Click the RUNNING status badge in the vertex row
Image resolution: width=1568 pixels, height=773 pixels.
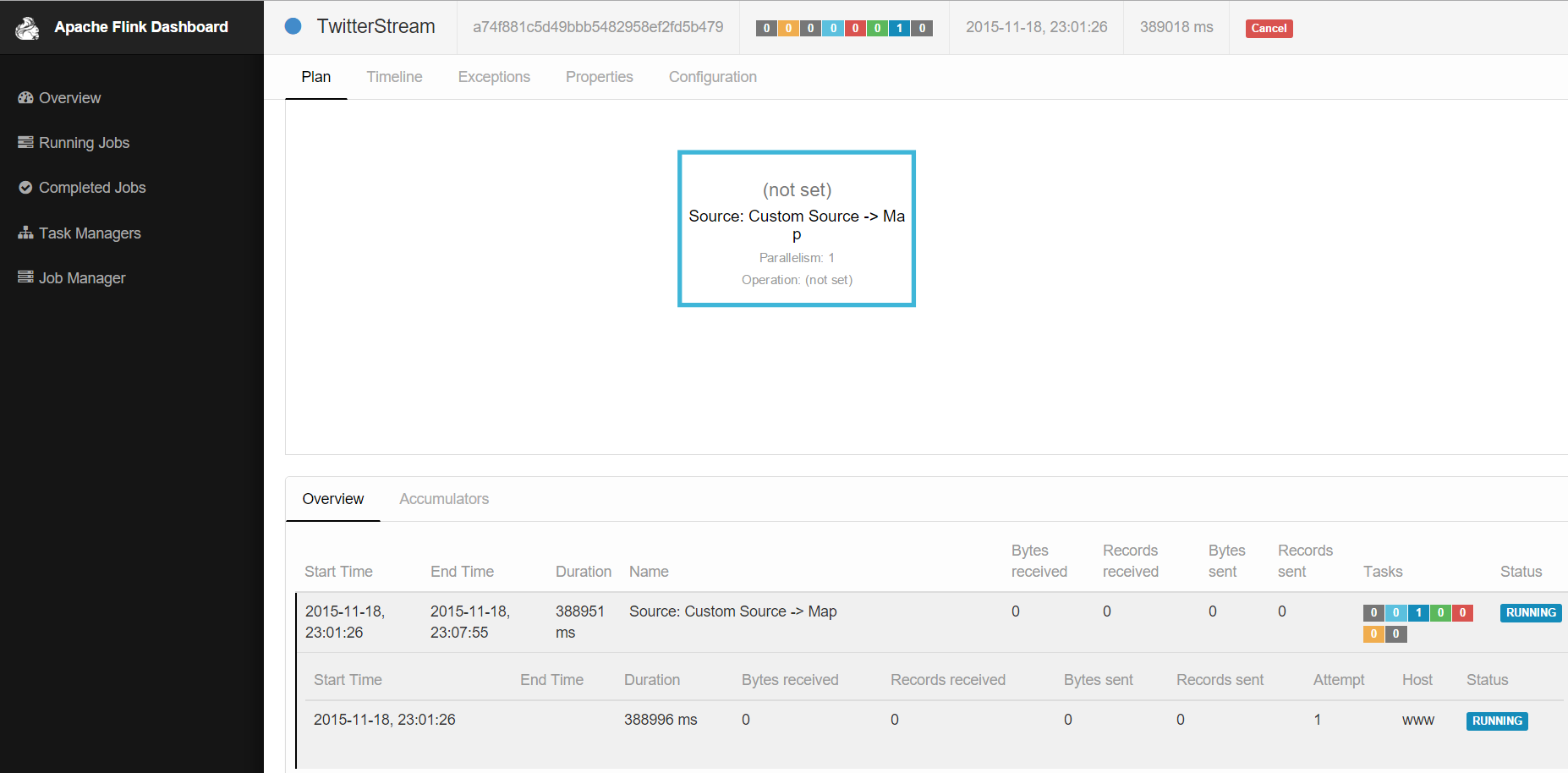tap(1531, 613)
